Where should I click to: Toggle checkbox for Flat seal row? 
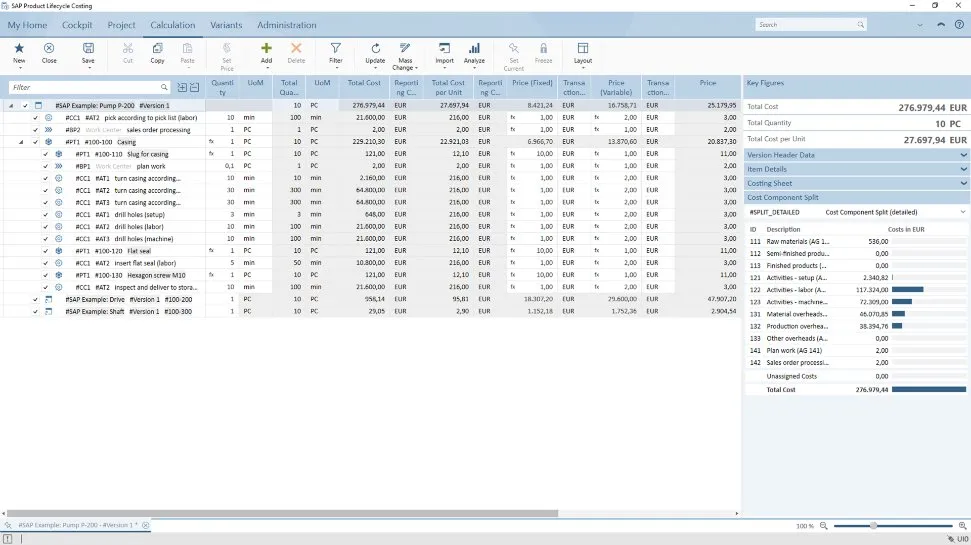pos(45,251)
